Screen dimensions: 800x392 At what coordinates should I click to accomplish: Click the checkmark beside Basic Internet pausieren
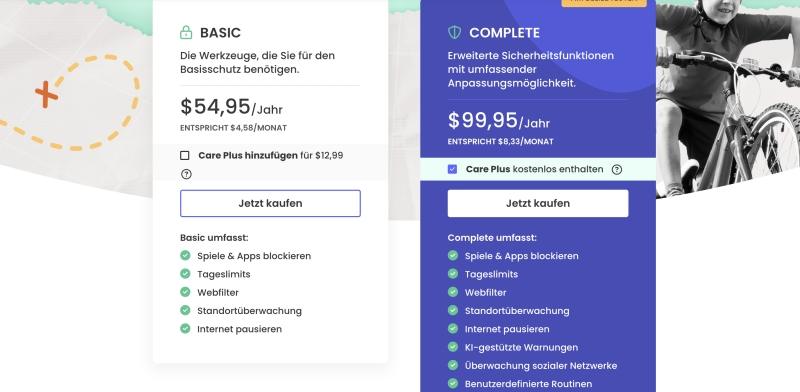click(x=185, y=329)
